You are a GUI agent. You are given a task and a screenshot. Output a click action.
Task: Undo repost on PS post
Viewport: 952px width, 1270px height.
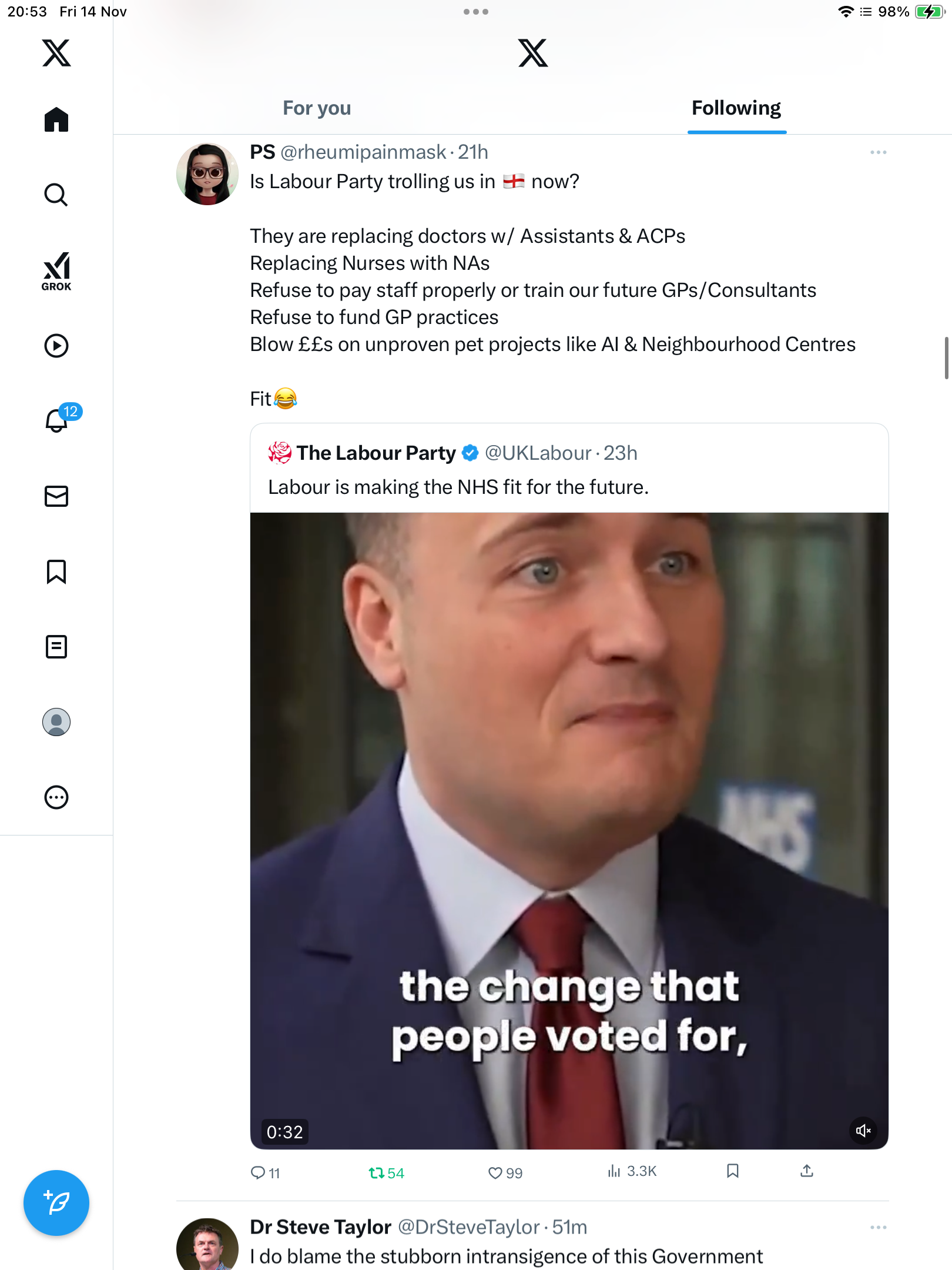coord(377,1173)
